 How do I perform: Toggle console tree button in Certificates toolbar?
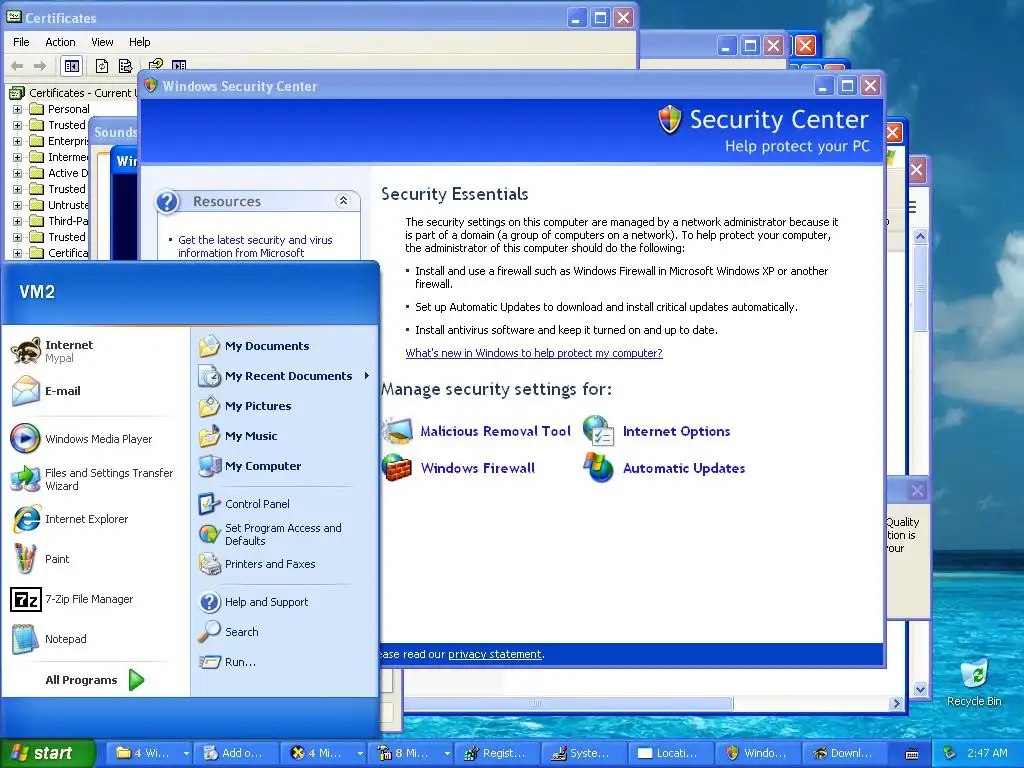click(x=71, y=66)
